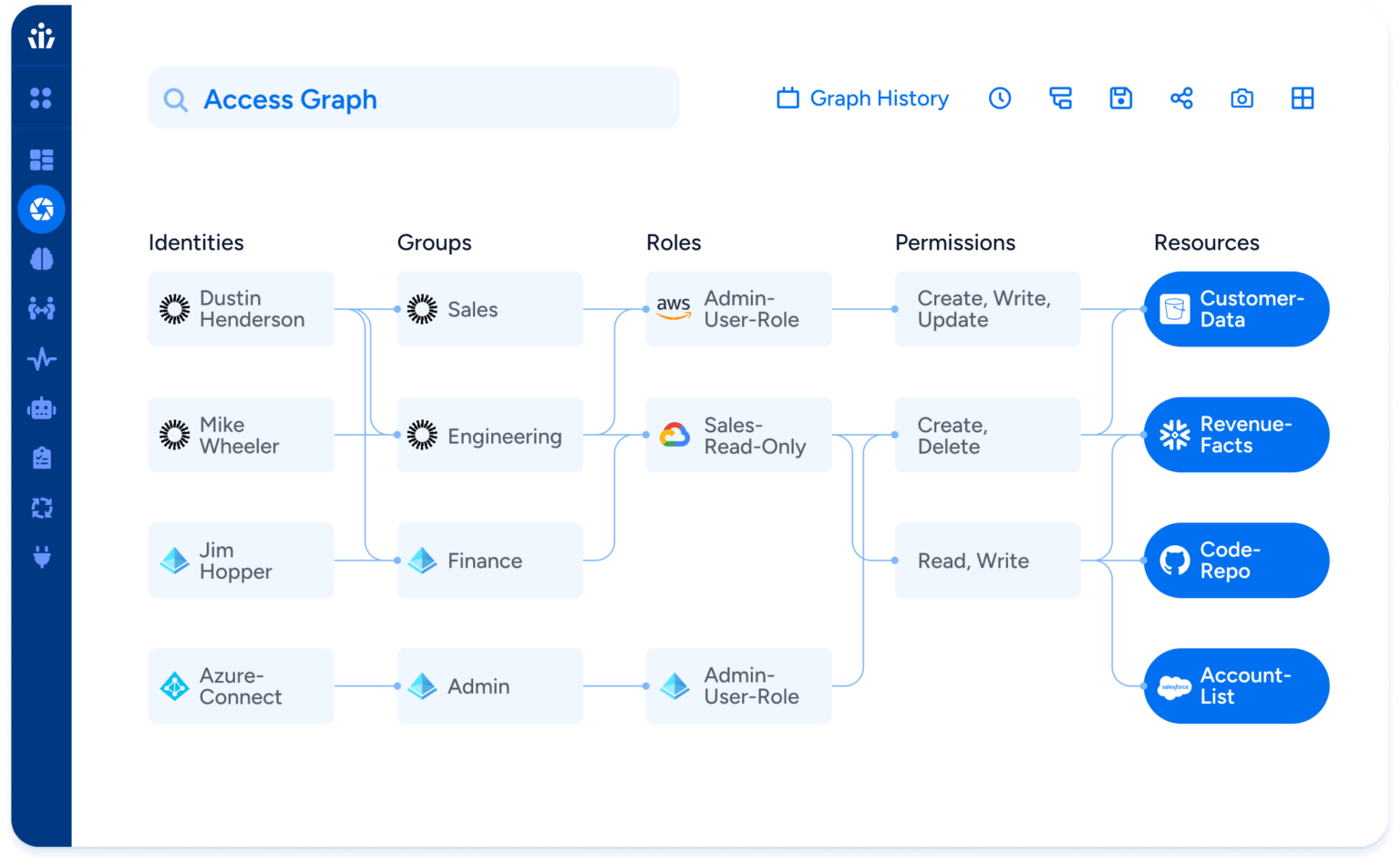Share the graph via the share icon

1181,98
